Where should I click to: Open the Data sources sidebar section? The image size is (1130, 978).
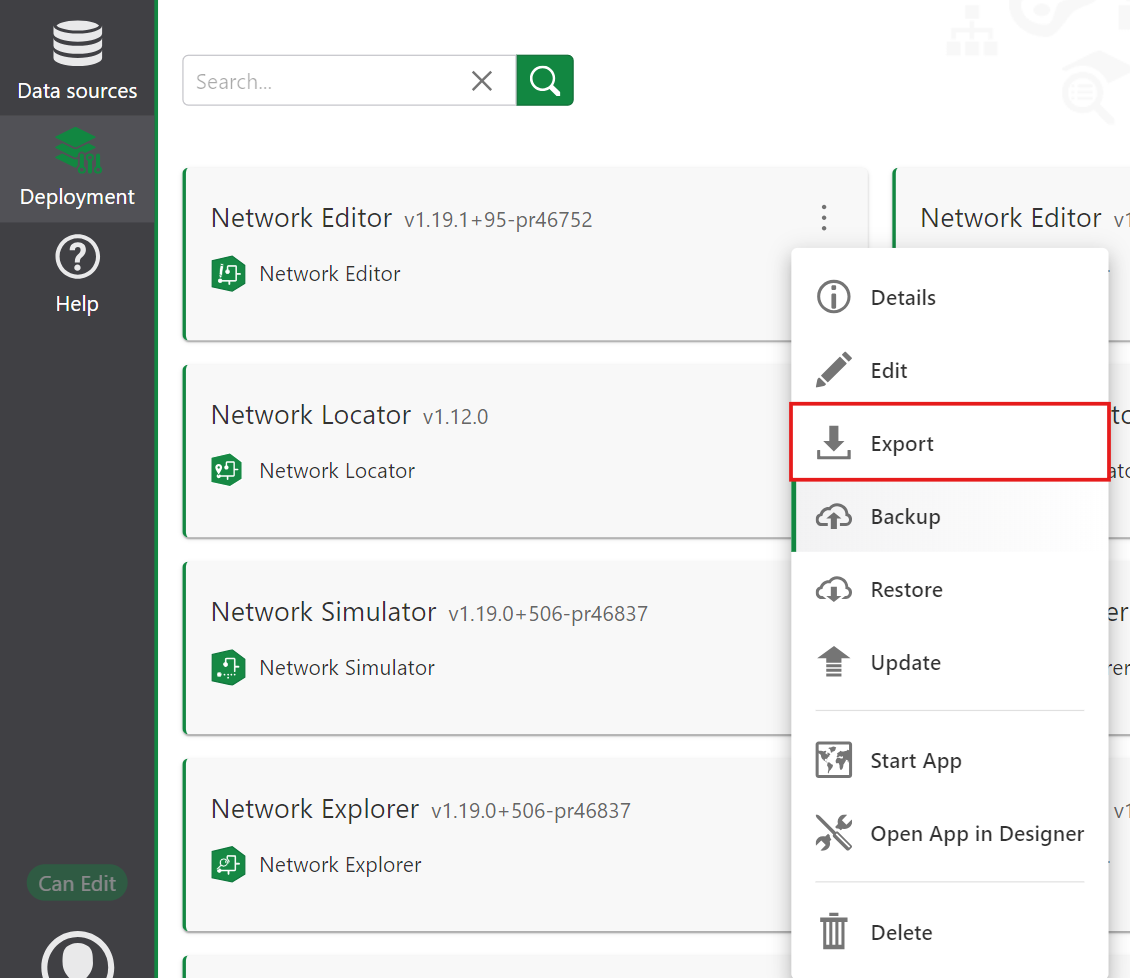[x=77, y=58]
